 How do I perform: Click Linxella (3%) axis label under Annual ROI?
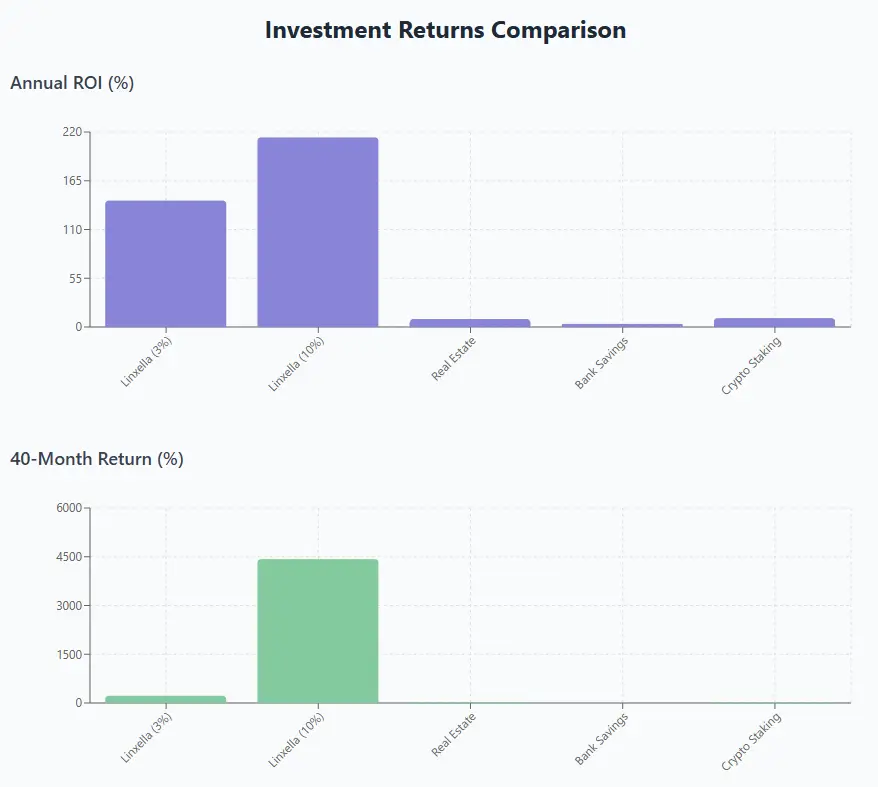146,361
